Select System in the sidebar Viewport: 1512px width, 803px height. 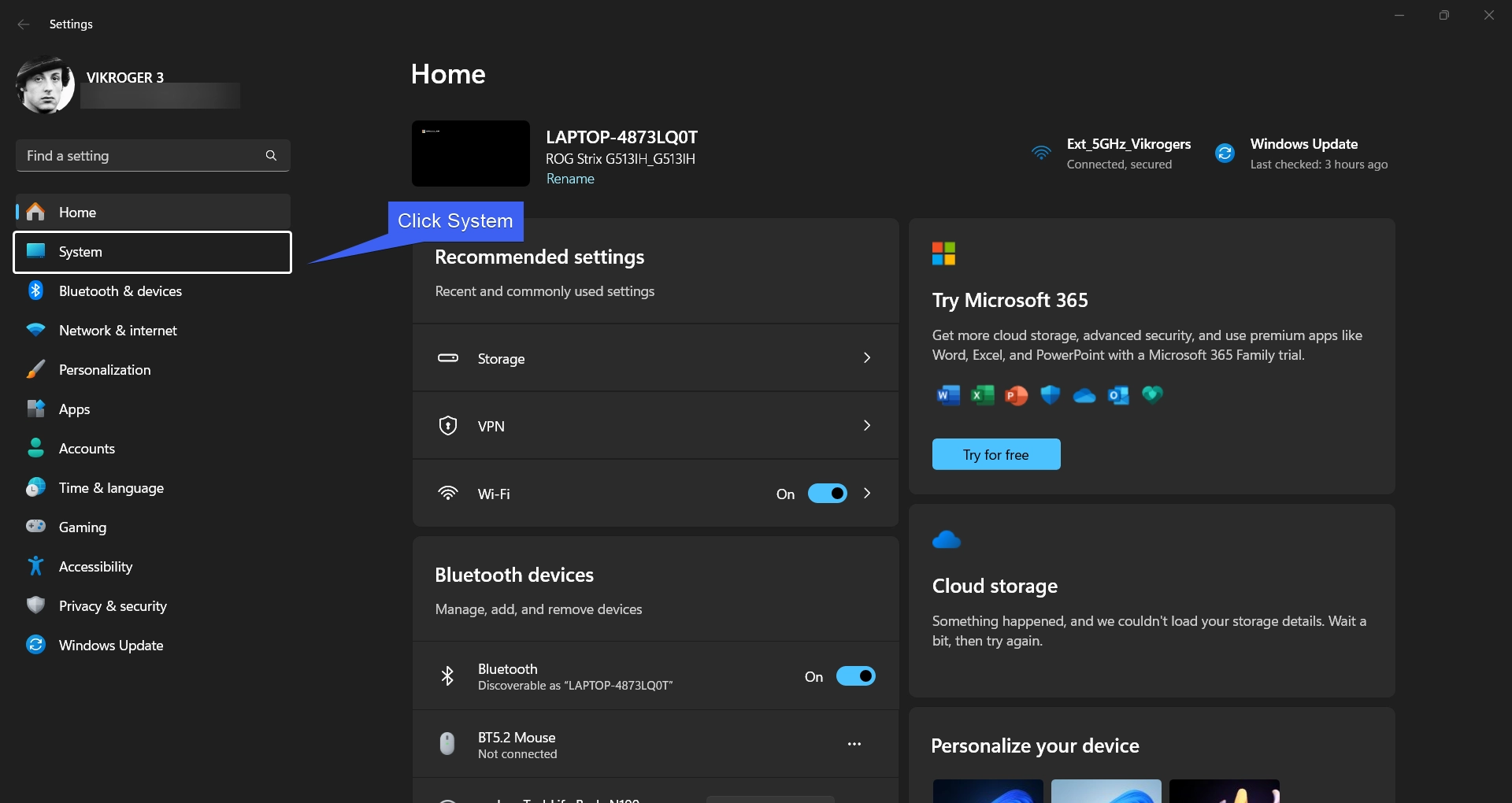[153, 252]
